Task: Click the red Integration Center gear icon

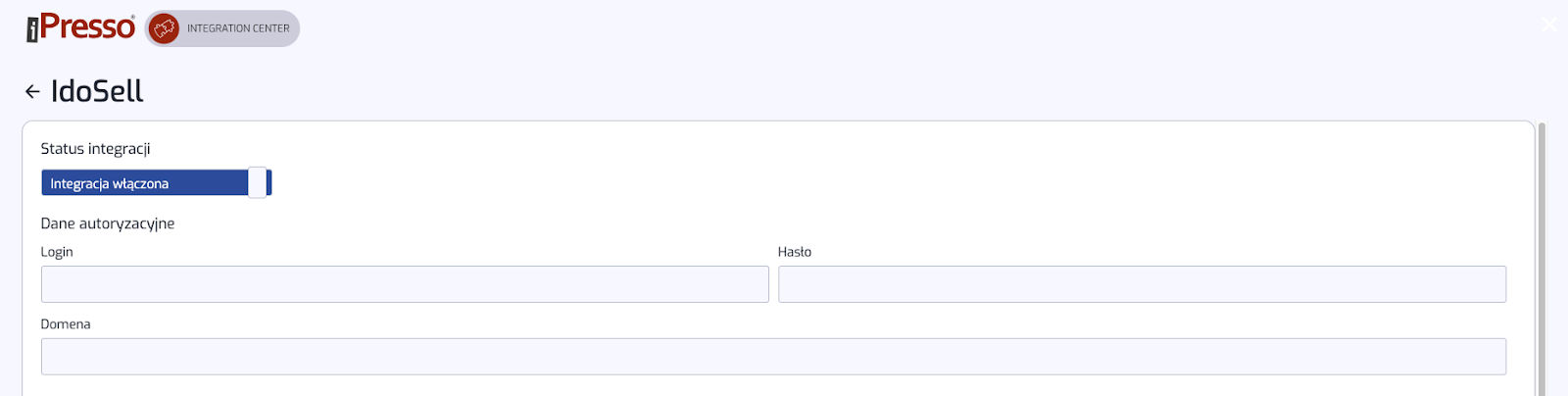Action: (165, 28)
